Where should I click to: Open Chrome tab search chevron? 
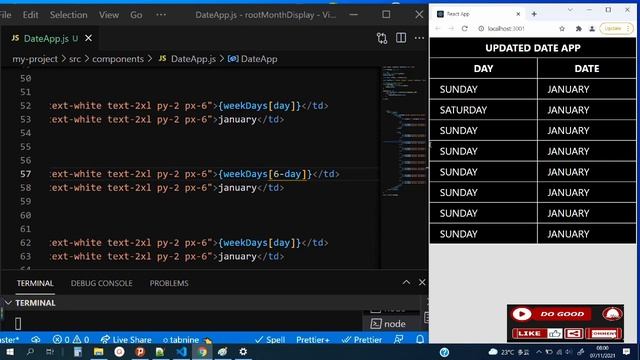coord(570,10)
